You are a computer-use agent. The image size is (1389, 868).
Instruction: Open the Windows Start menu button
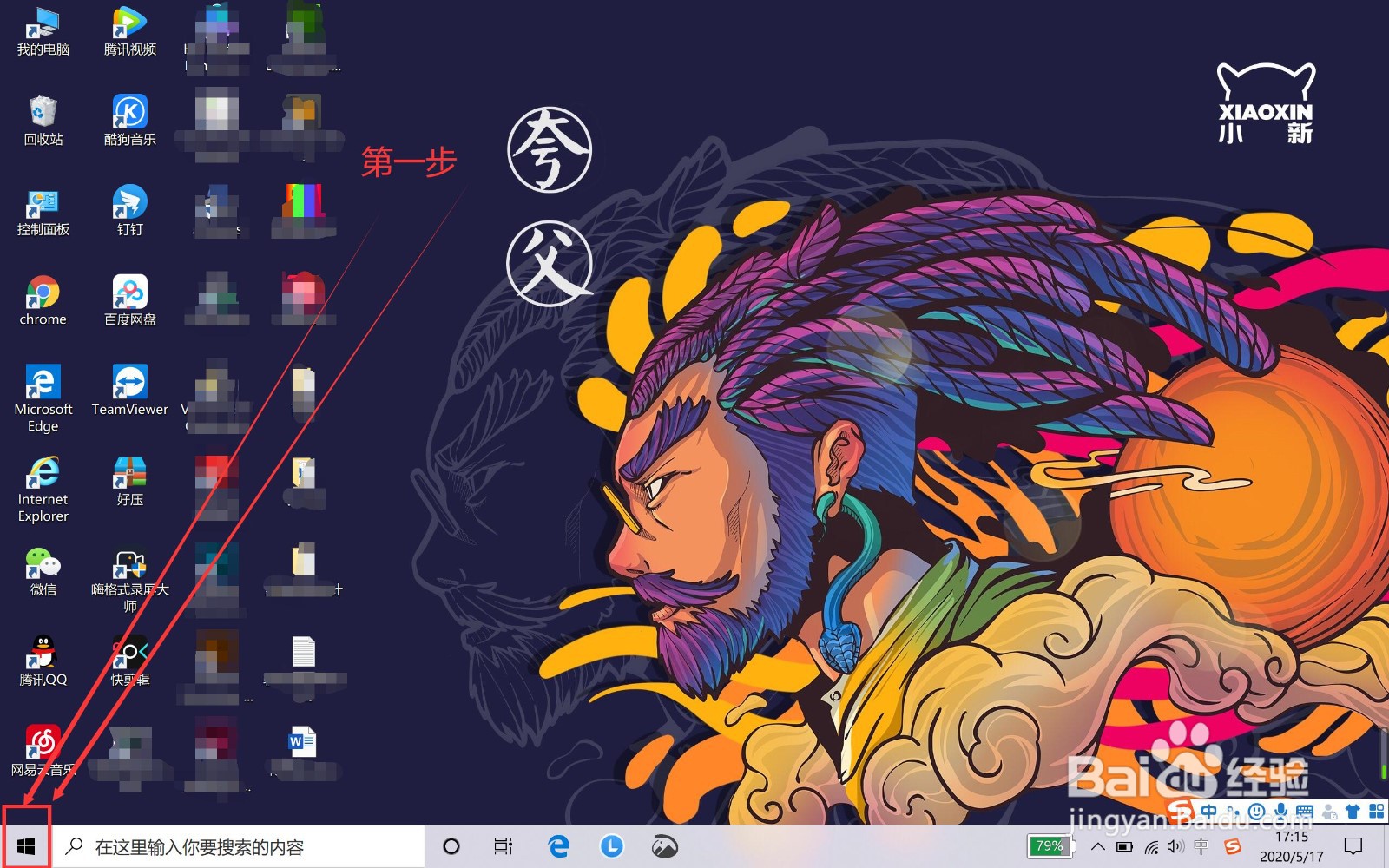[x=26, y=846]
